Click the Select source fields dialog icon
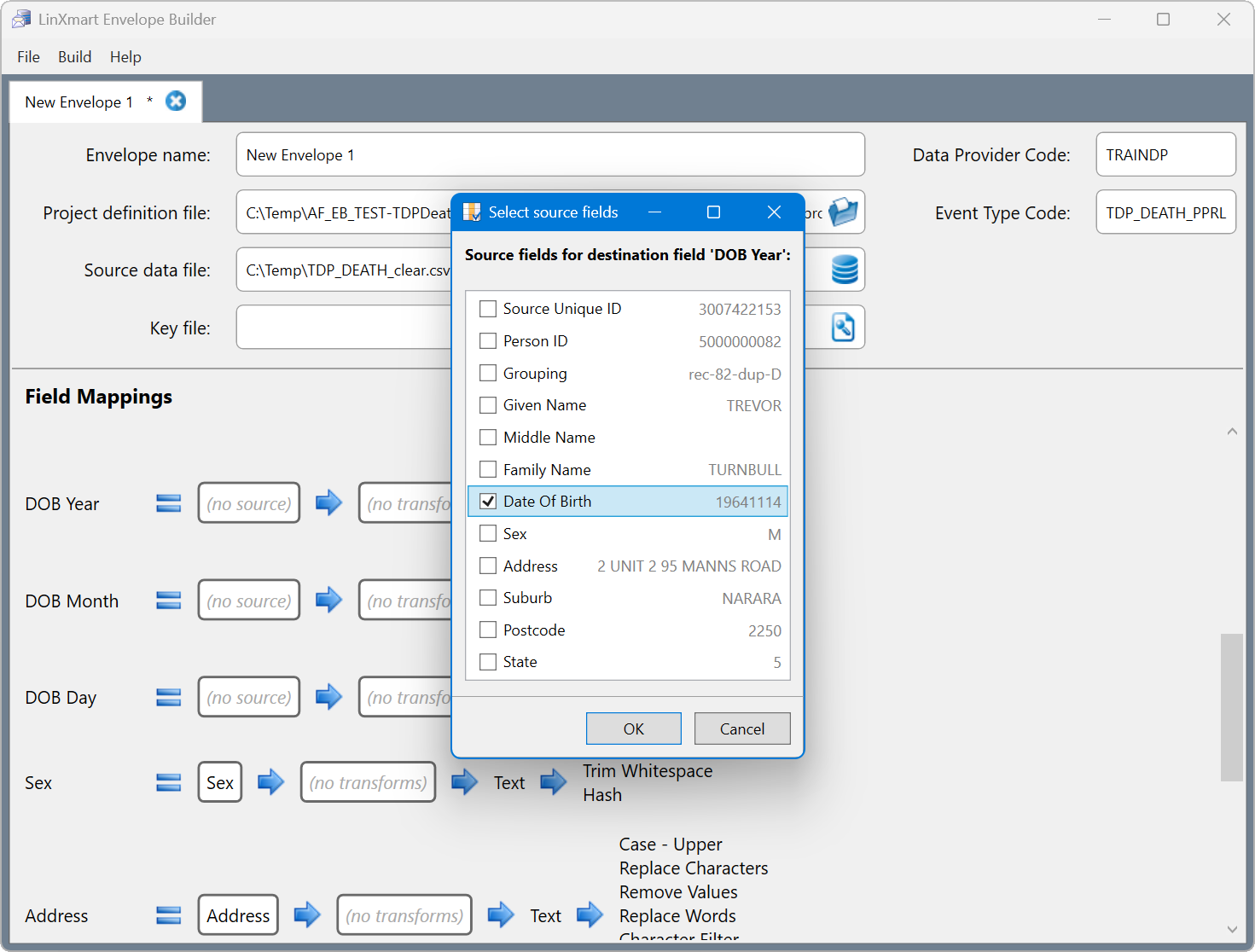Image resolution: width=1255 pixels, height=952 pixels. pos(472,212)
